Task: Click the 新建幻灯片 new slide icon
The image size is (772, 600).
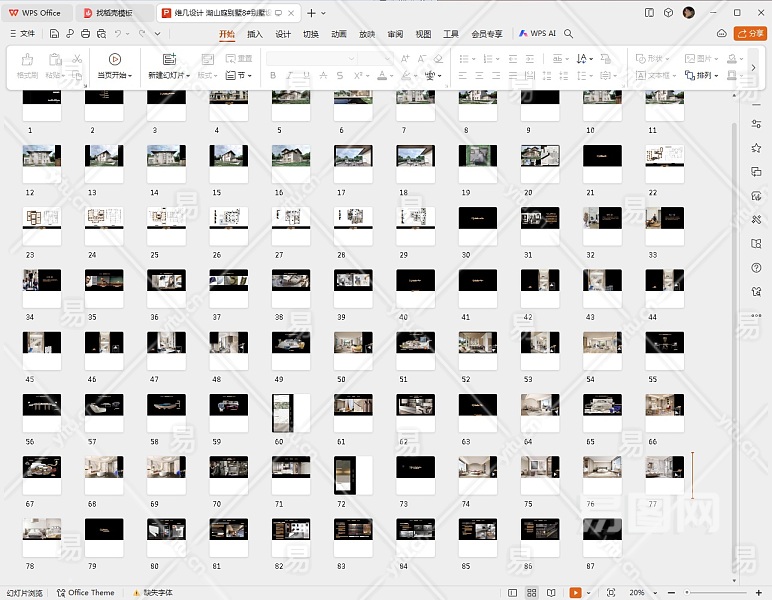Action: pyautogui.click(x=169, y=59)
